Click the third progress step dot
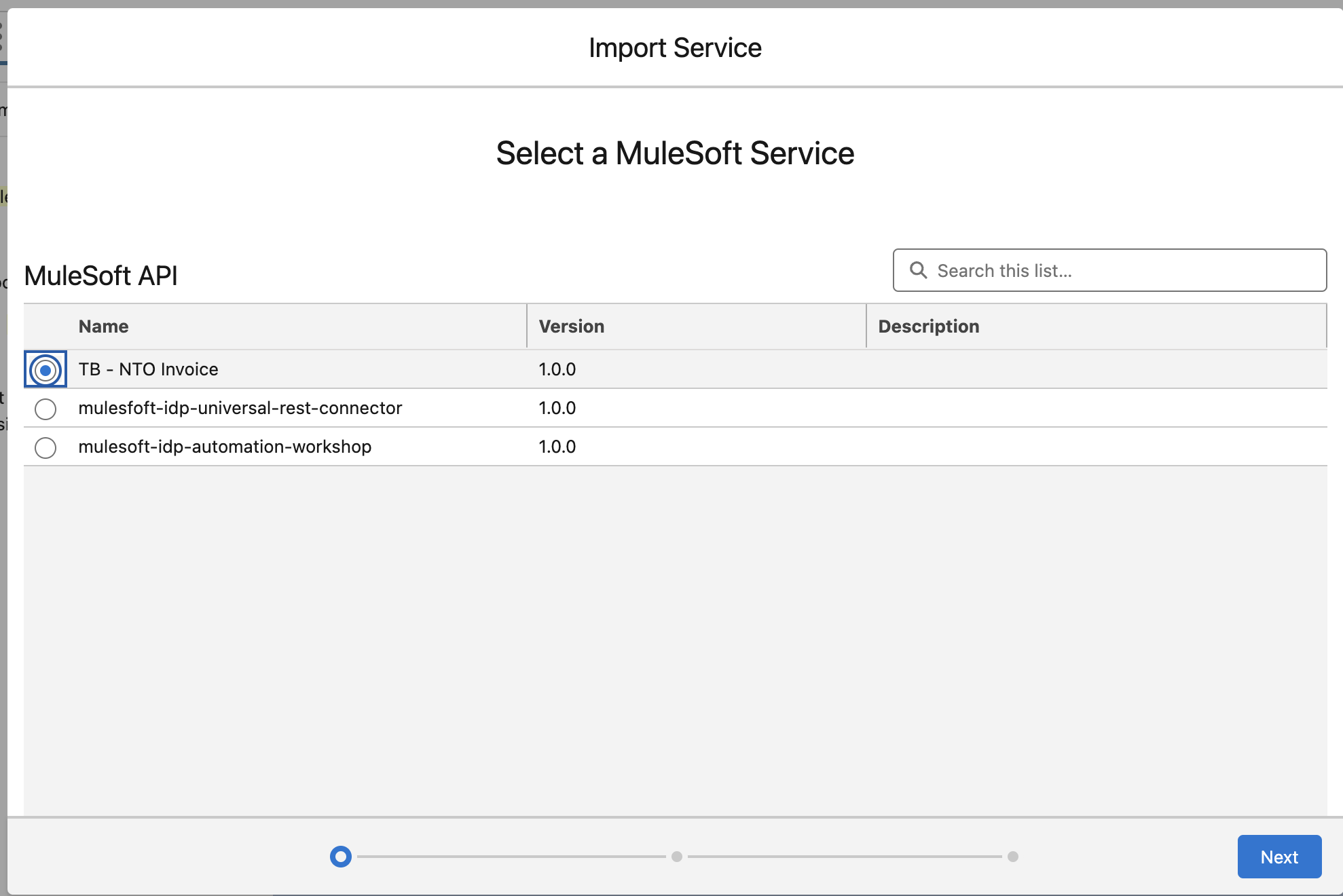This screenshot has width=1343, height=896. (1013, 857)
